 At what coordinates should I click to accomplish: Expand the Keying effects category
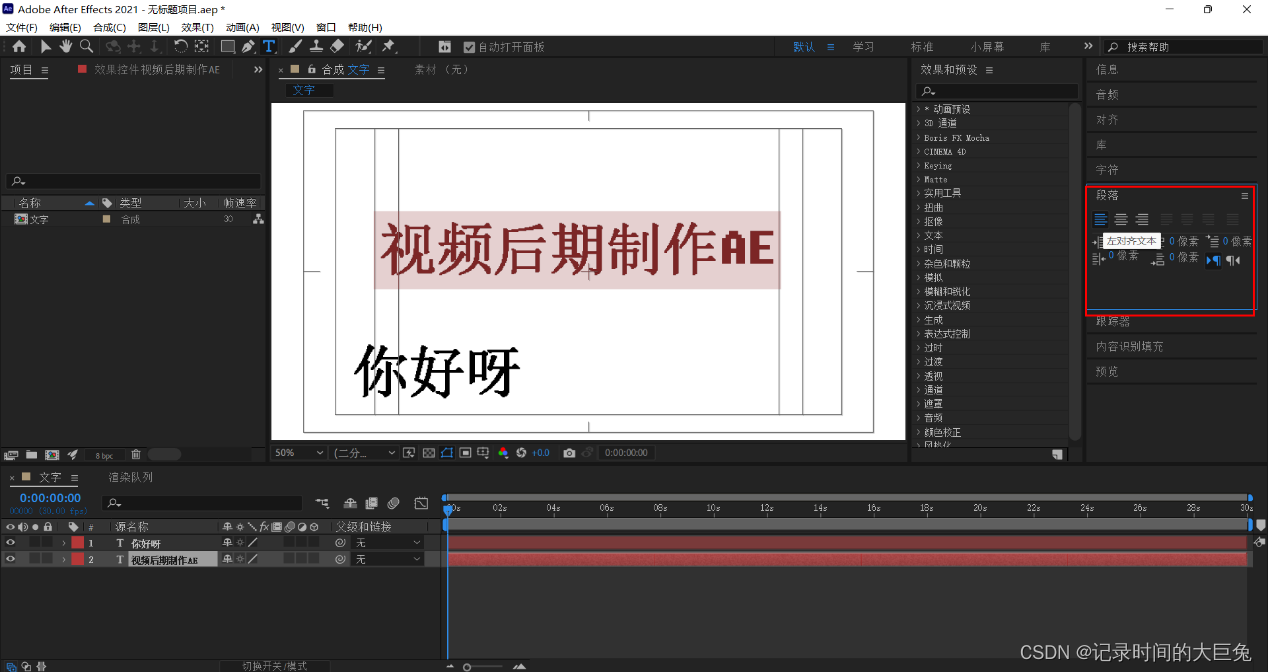(x=919, y=165)
